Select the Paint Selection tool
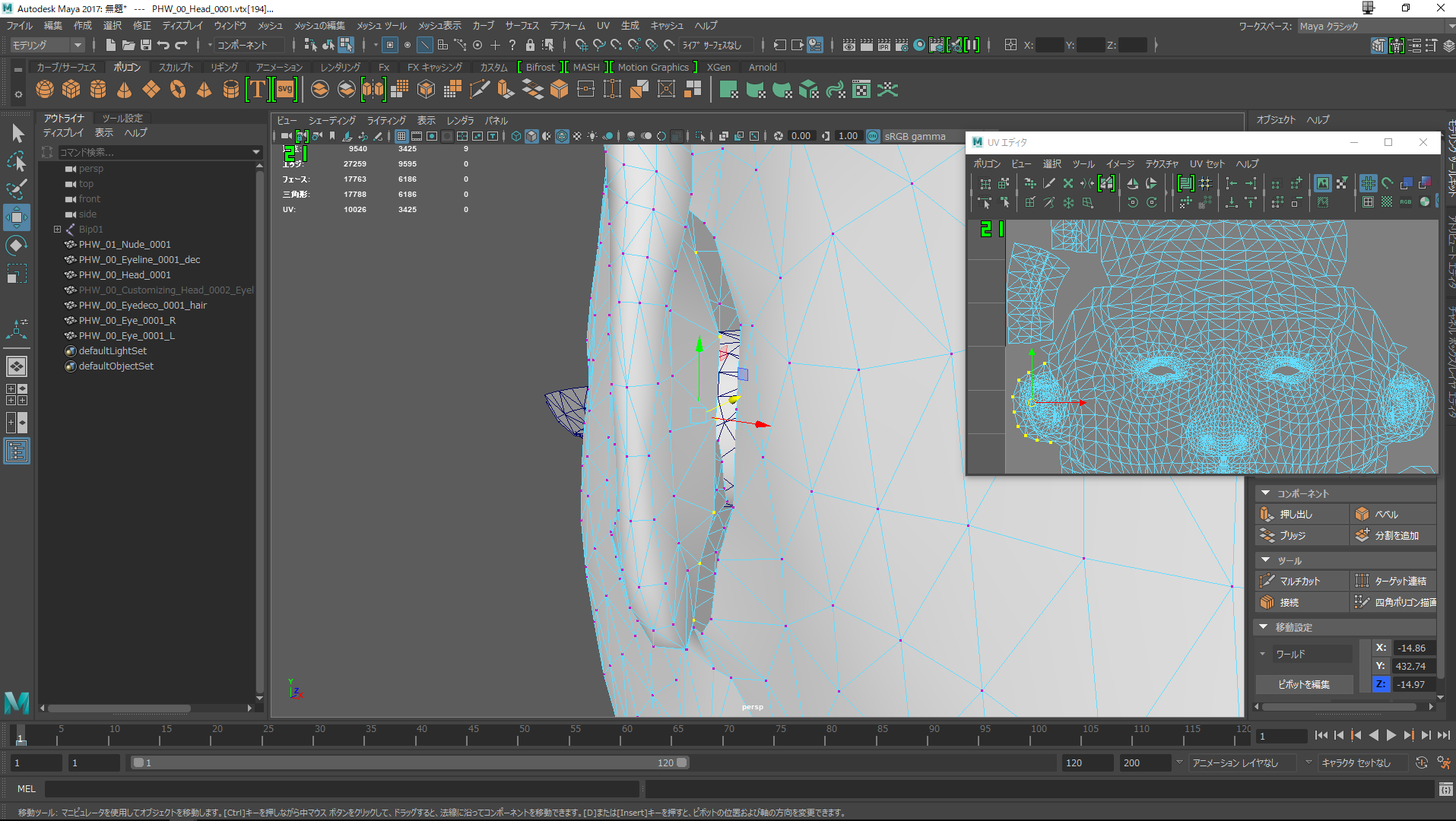The image size is (1456, 821). point(16,189)
